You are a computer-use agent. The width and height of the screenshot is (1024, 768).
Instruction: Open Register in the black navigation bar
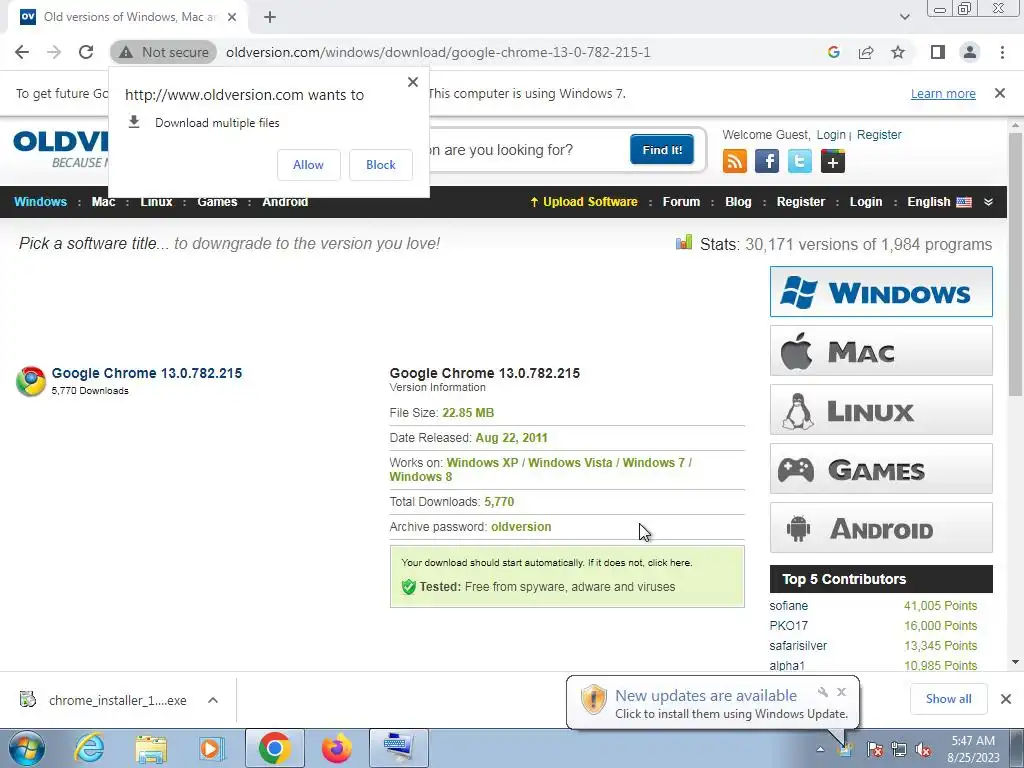(x=801, y=202)
